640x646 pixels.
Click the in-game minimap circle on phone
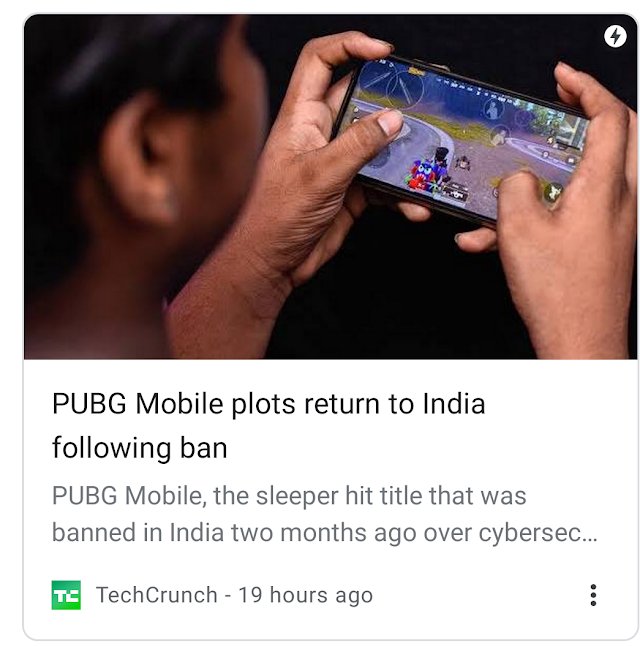tap(403, 89)
